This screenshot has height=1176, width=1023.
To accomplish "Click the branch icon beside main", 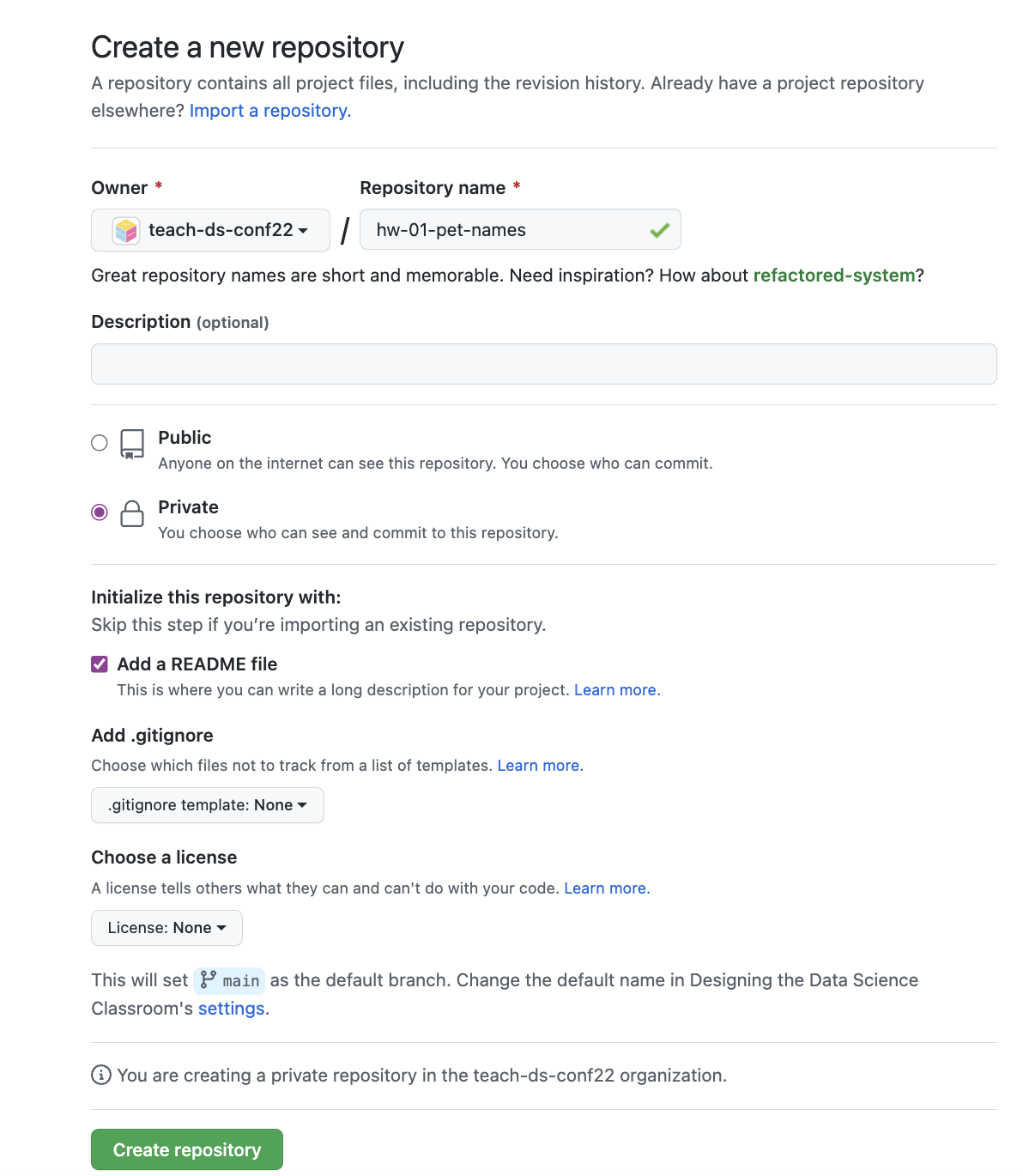I will (x=209, y=980).
